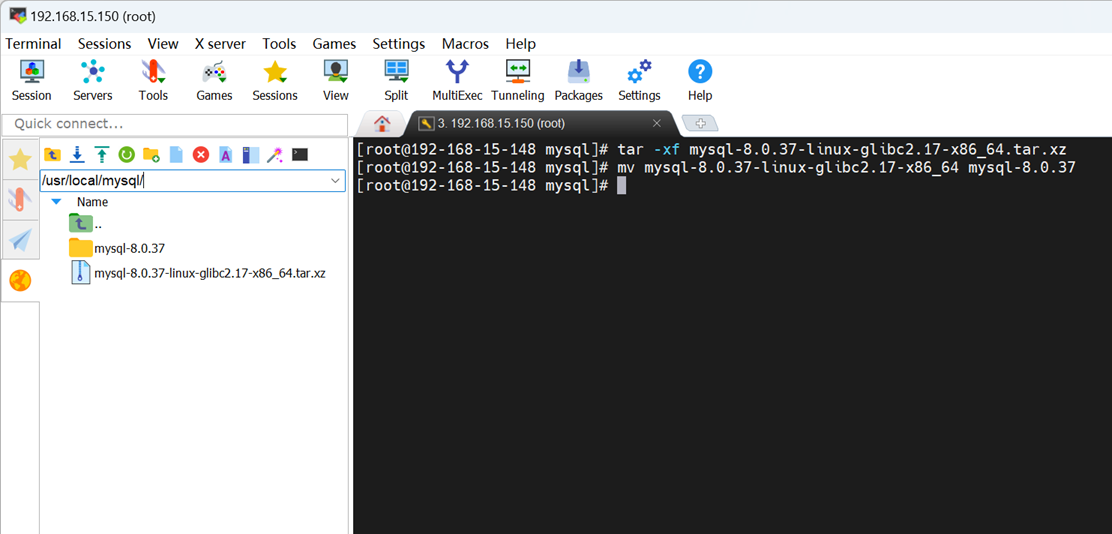Click the Download icon in SFTP toolbar
The image size is (1112, 534).
point(76,154)
